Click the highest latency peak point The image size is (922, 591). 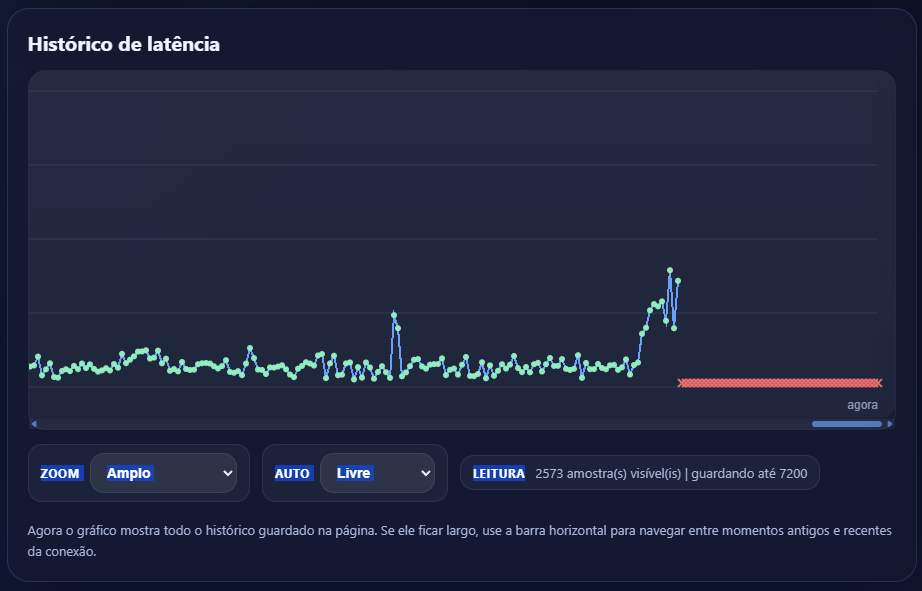[x=670, y=271]
